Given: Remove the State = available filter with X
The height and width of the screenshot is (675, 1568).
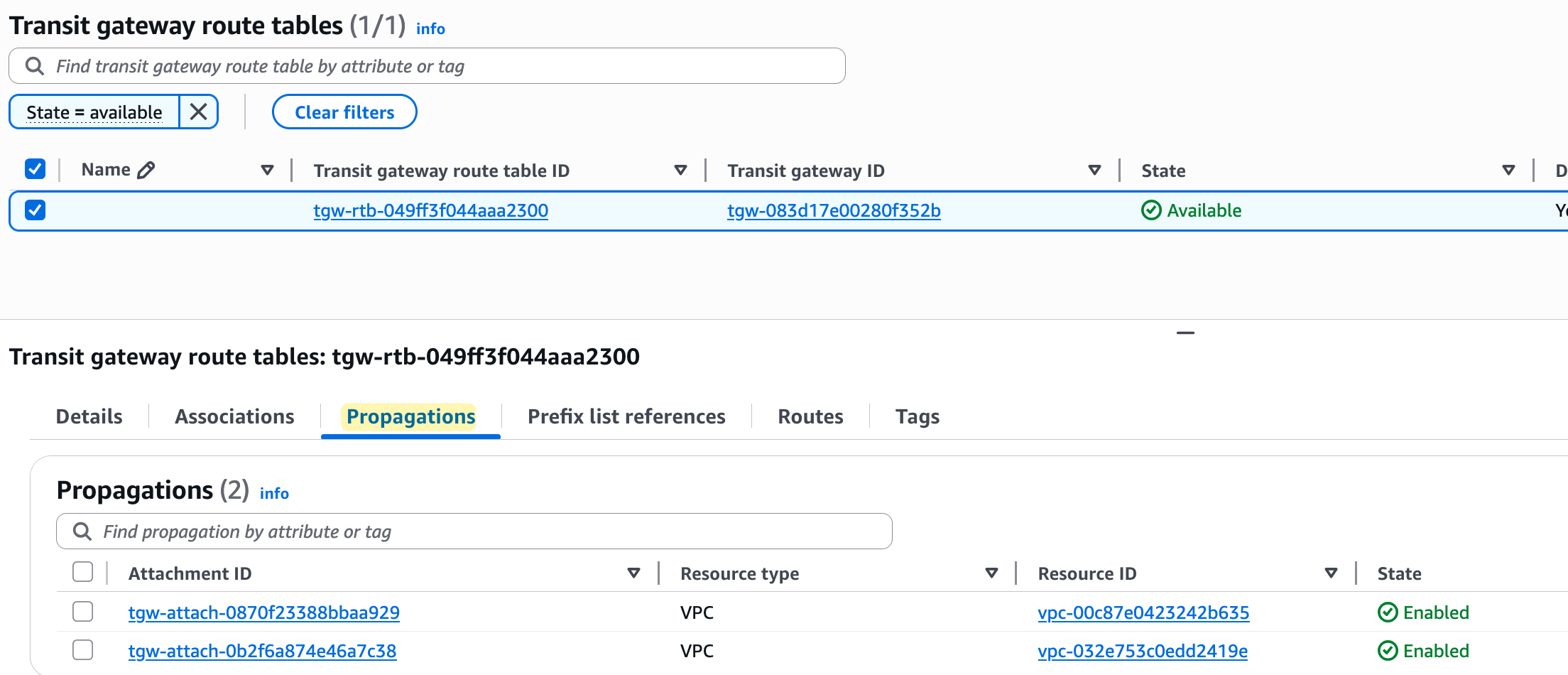Looking at the screenshot, I should 198,112.
